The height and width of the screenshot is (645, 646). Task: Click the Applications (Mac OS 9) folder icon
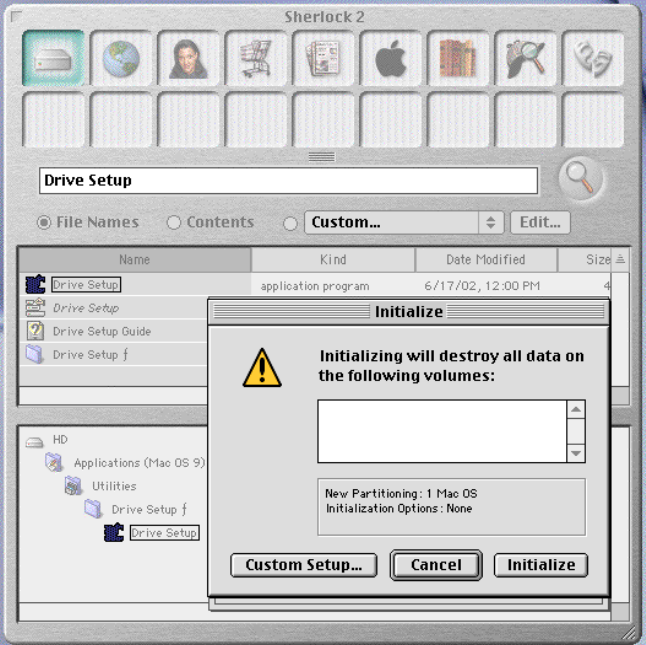coord(54,462)
